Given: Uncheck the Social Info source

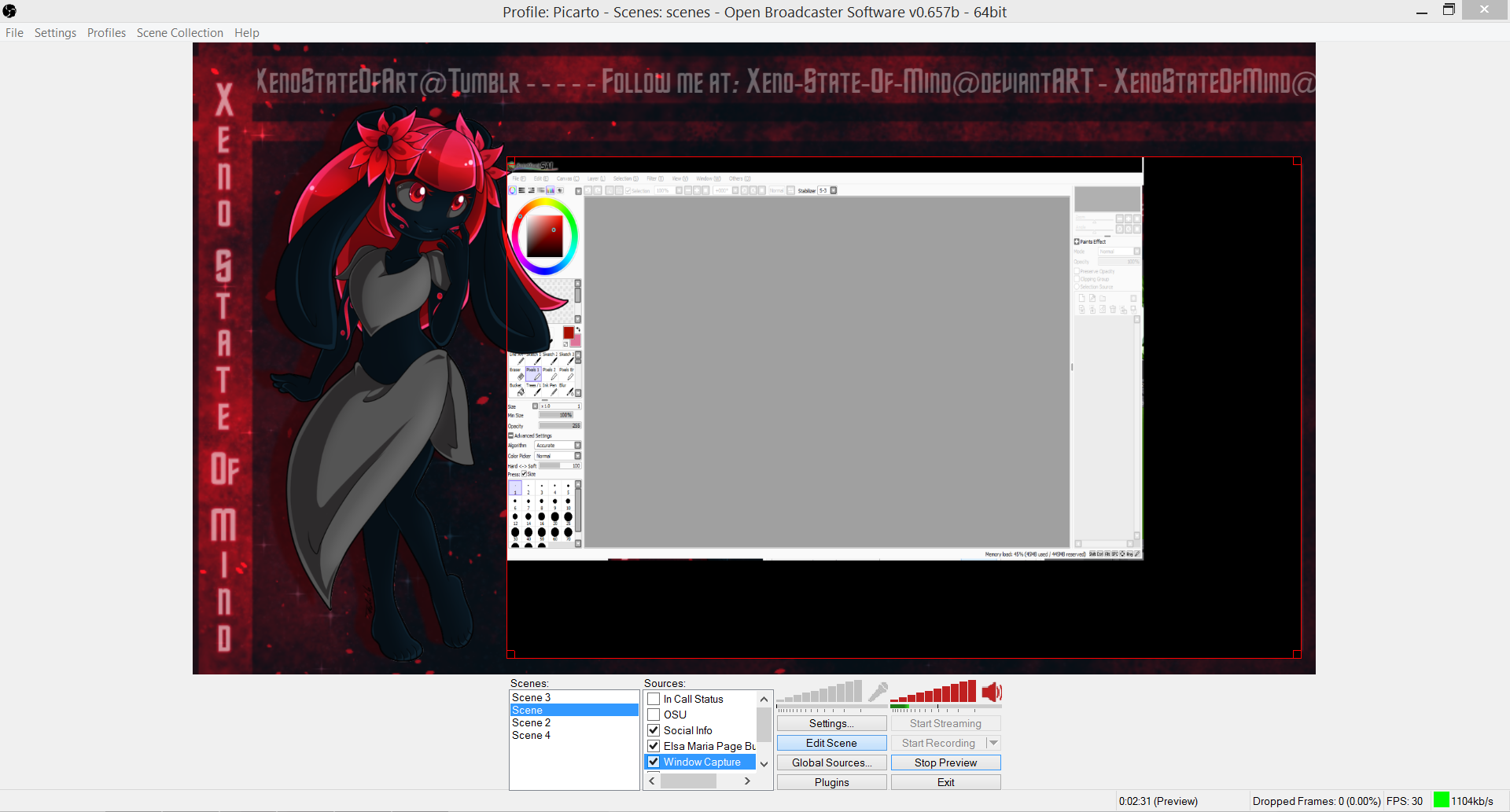Looking at the screenshot, I should (654, 730).
